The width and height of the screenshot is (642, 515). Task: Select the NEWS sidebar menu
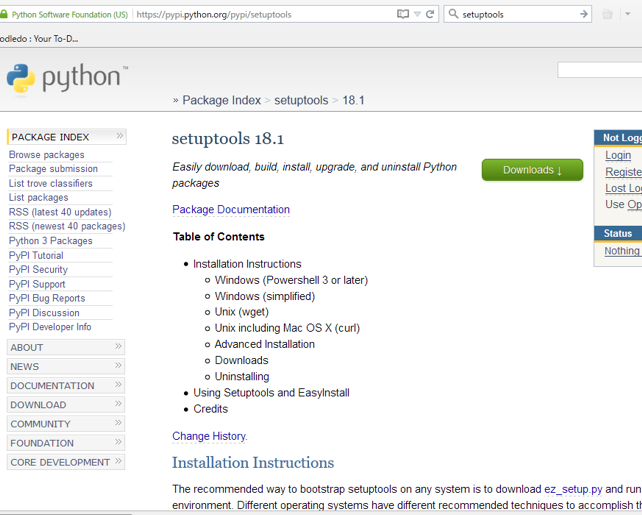pyautogui.click(x=66, y=366)
